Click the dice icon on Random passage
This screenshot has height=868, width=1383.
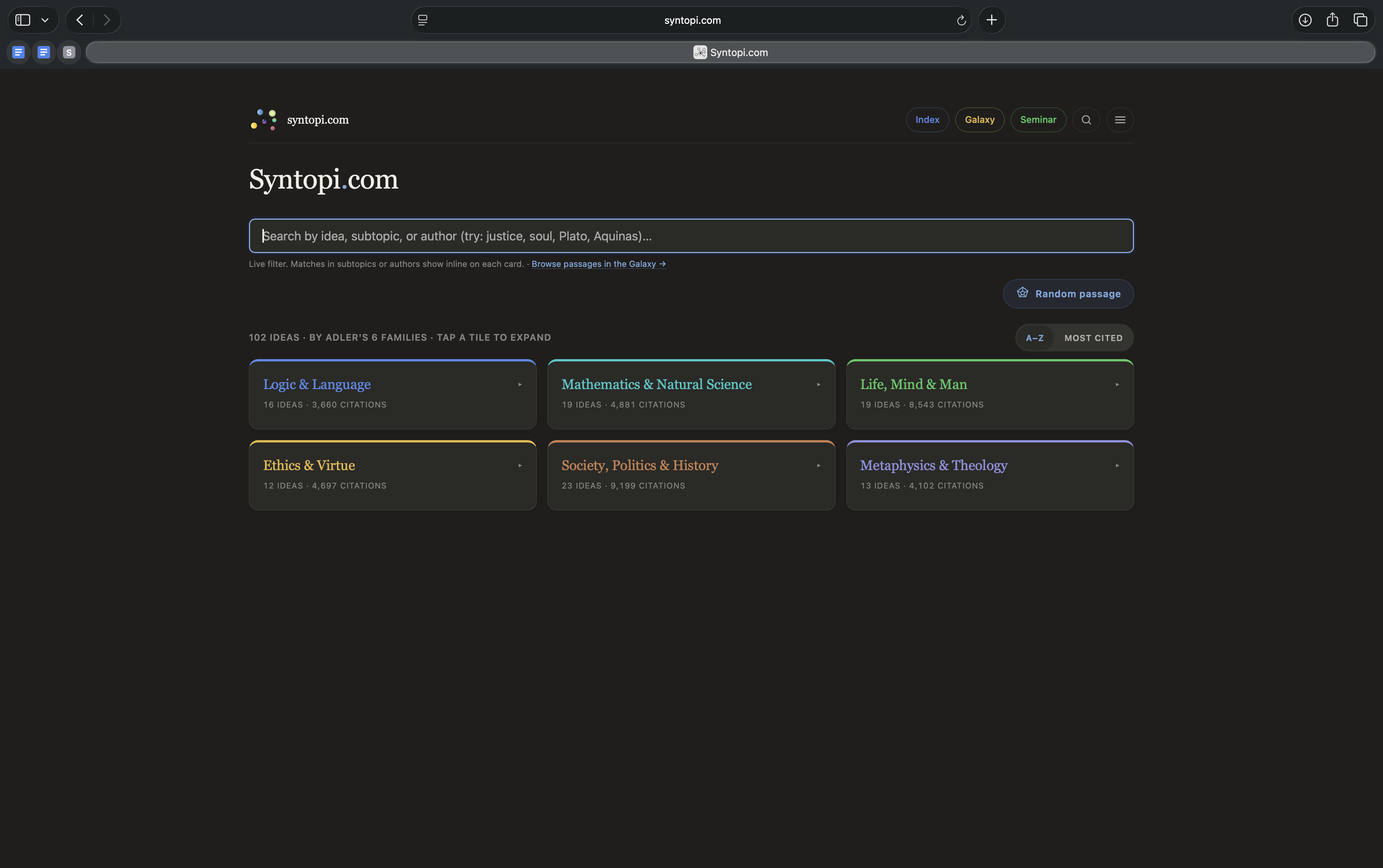click(1023, 293)
